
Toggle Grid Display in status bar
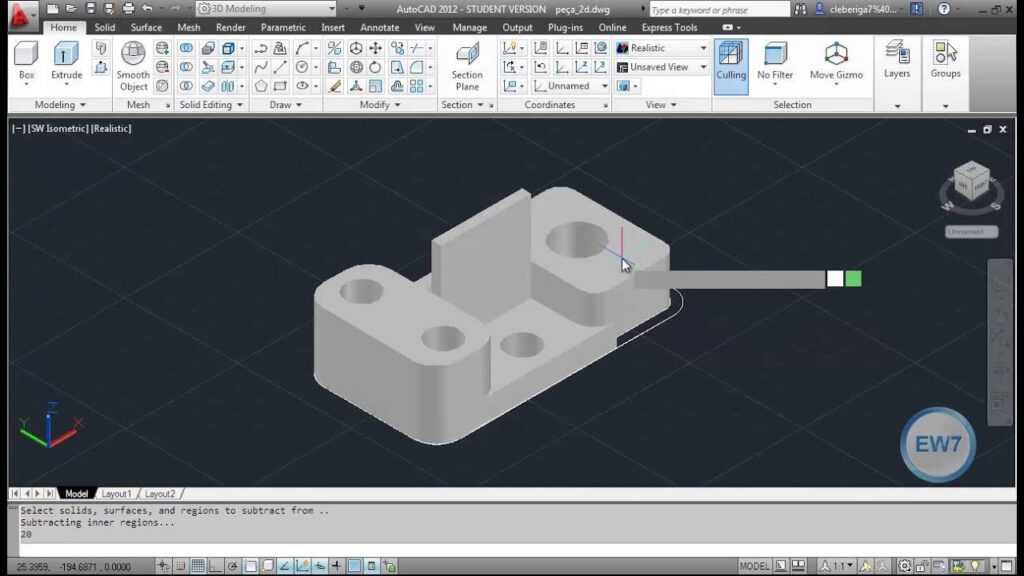[x=198, y=566]
